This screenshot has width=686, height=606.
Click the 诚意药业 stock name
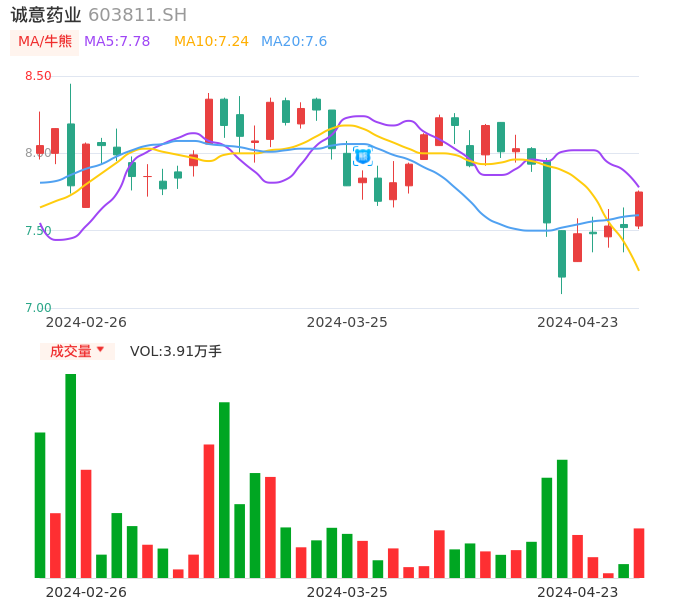(x=46, y=15)
